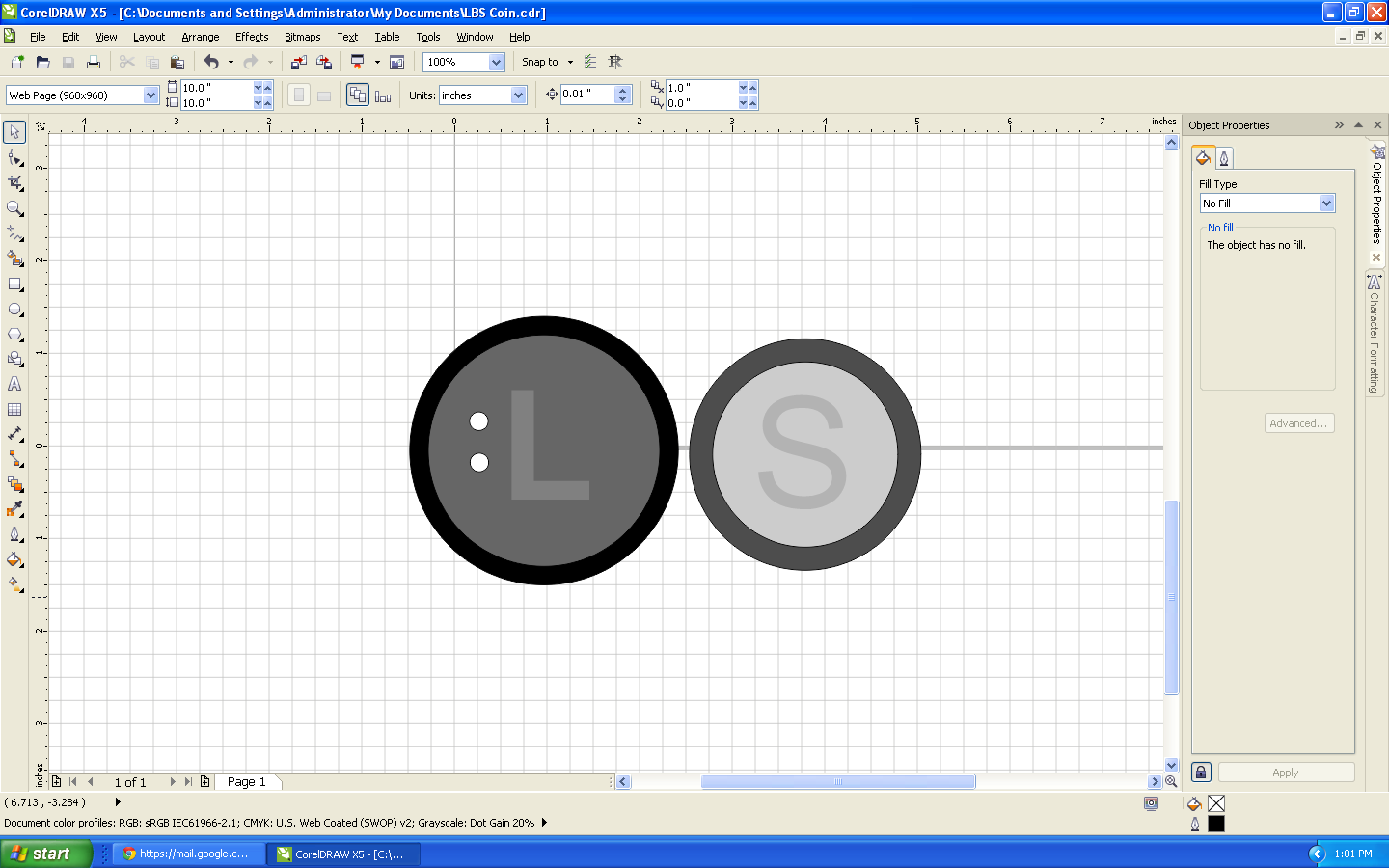
Task: Open the Units dropdown set to inches
Action: (518, 95)
